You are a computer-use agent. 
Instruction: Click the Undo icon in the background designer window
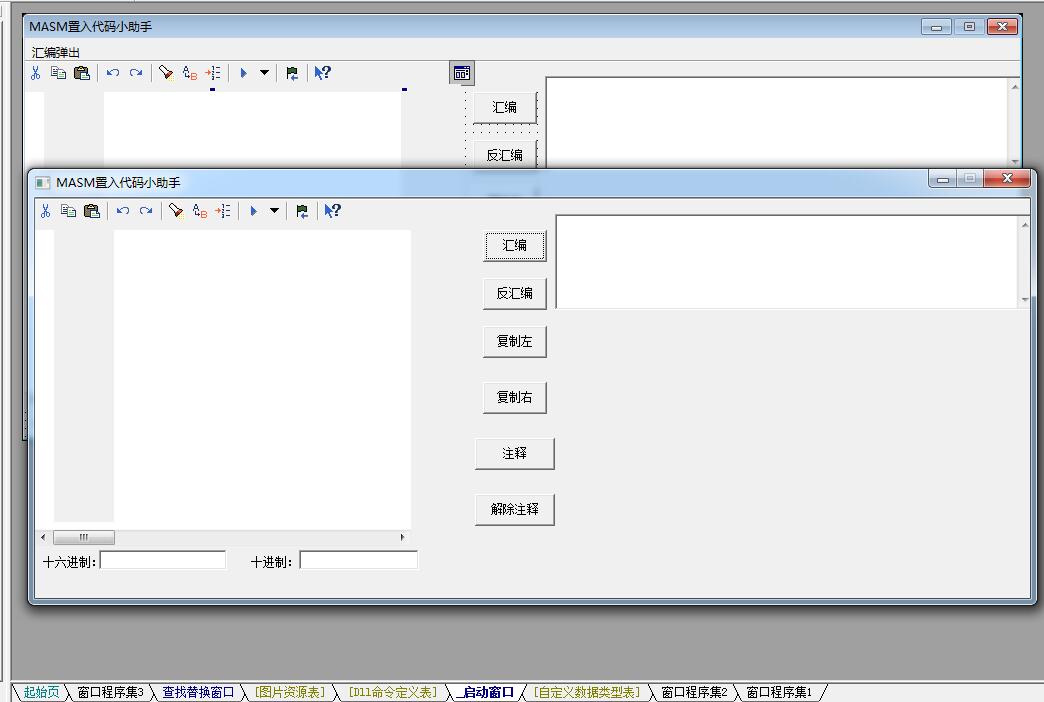click(x=113, y=73)
